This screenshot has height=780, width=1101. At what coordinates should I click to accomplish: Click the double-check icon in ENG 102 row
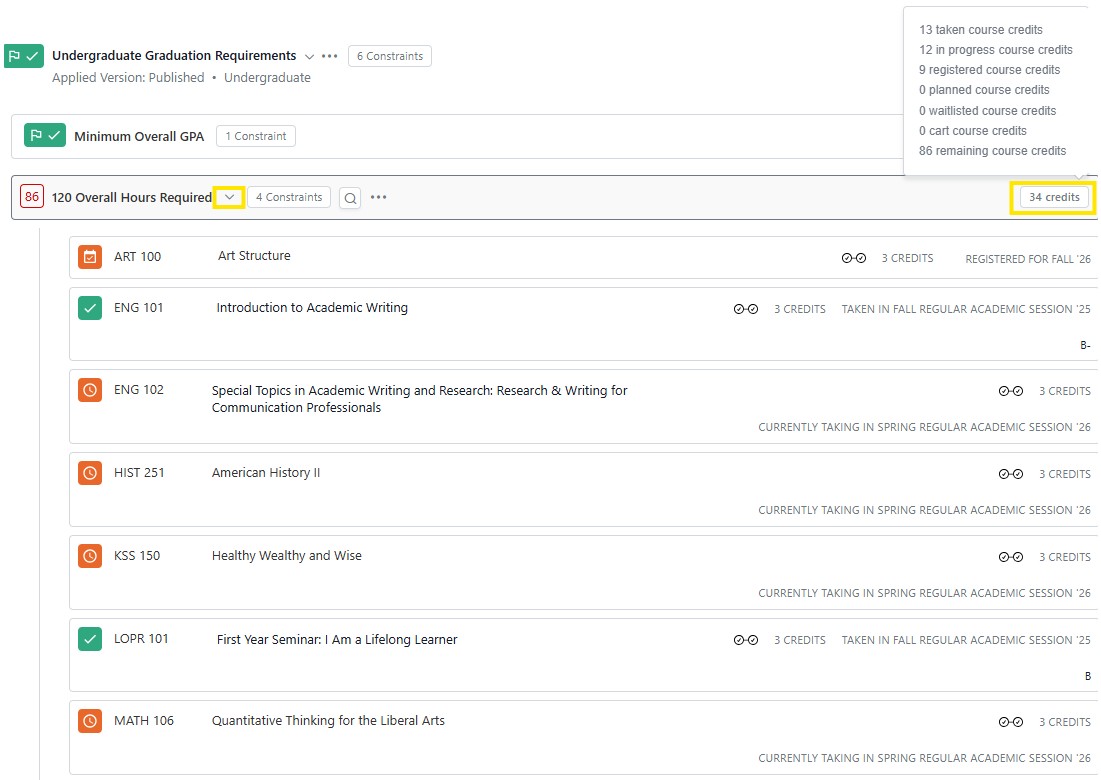coord(1010,391)
